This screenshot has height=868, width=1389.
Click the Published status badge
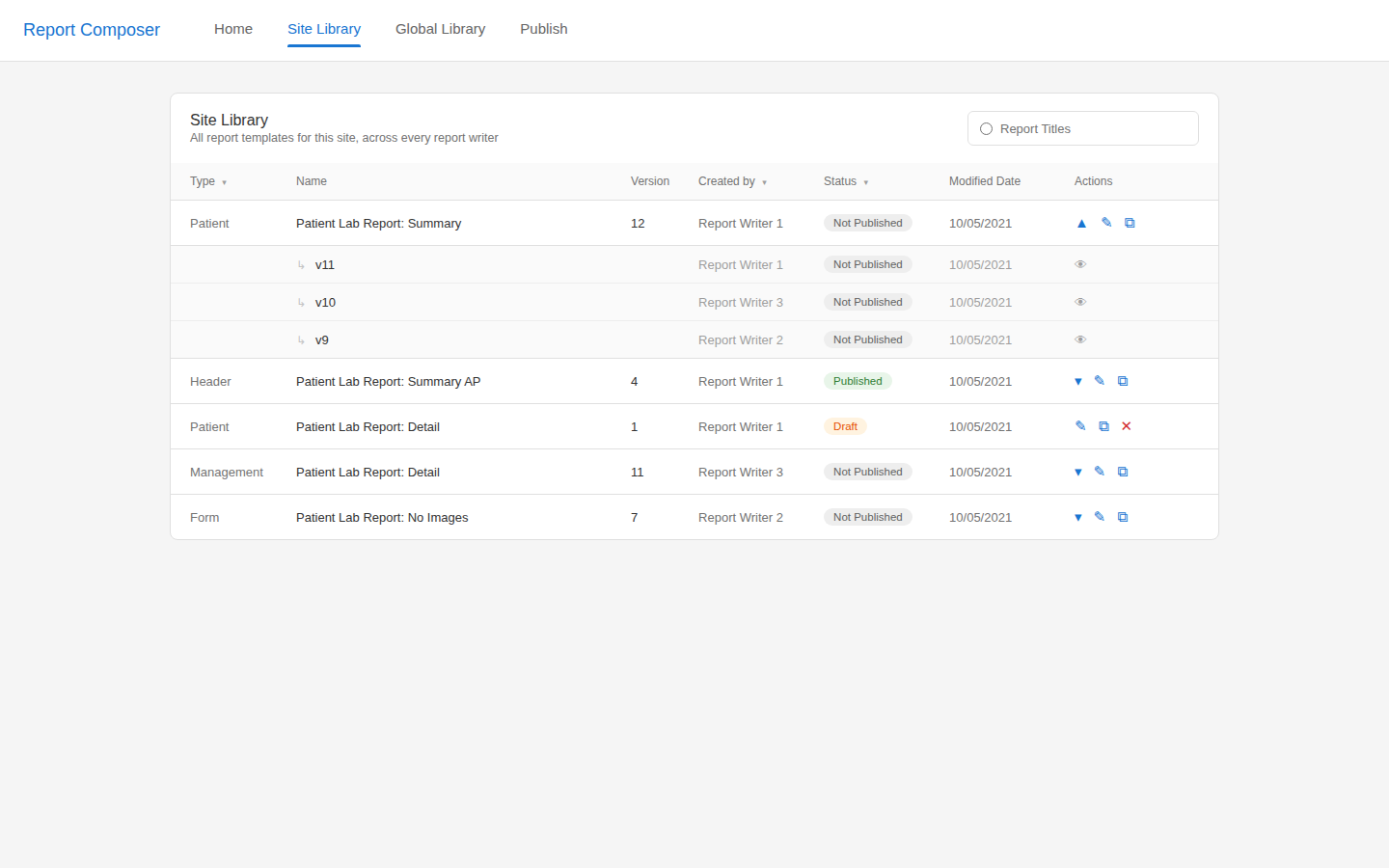point(858,381)
